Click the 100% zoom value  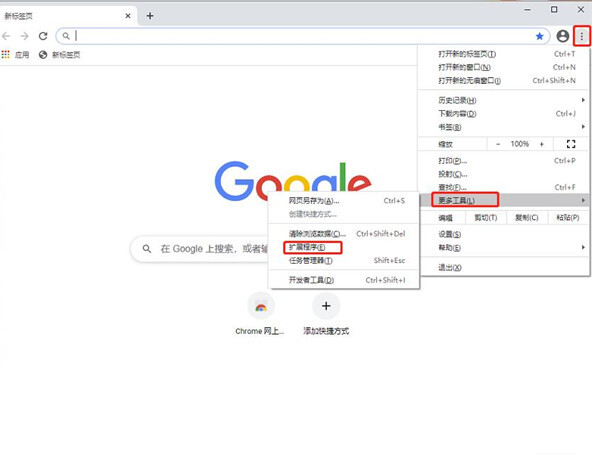click(520, 144)
